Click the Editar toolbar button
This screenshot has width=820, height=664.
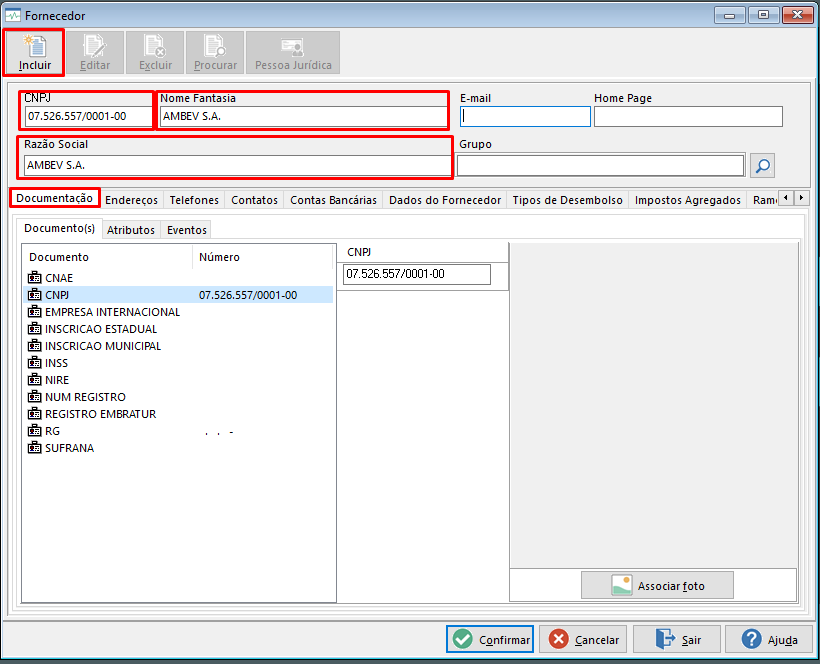[95, 52]
